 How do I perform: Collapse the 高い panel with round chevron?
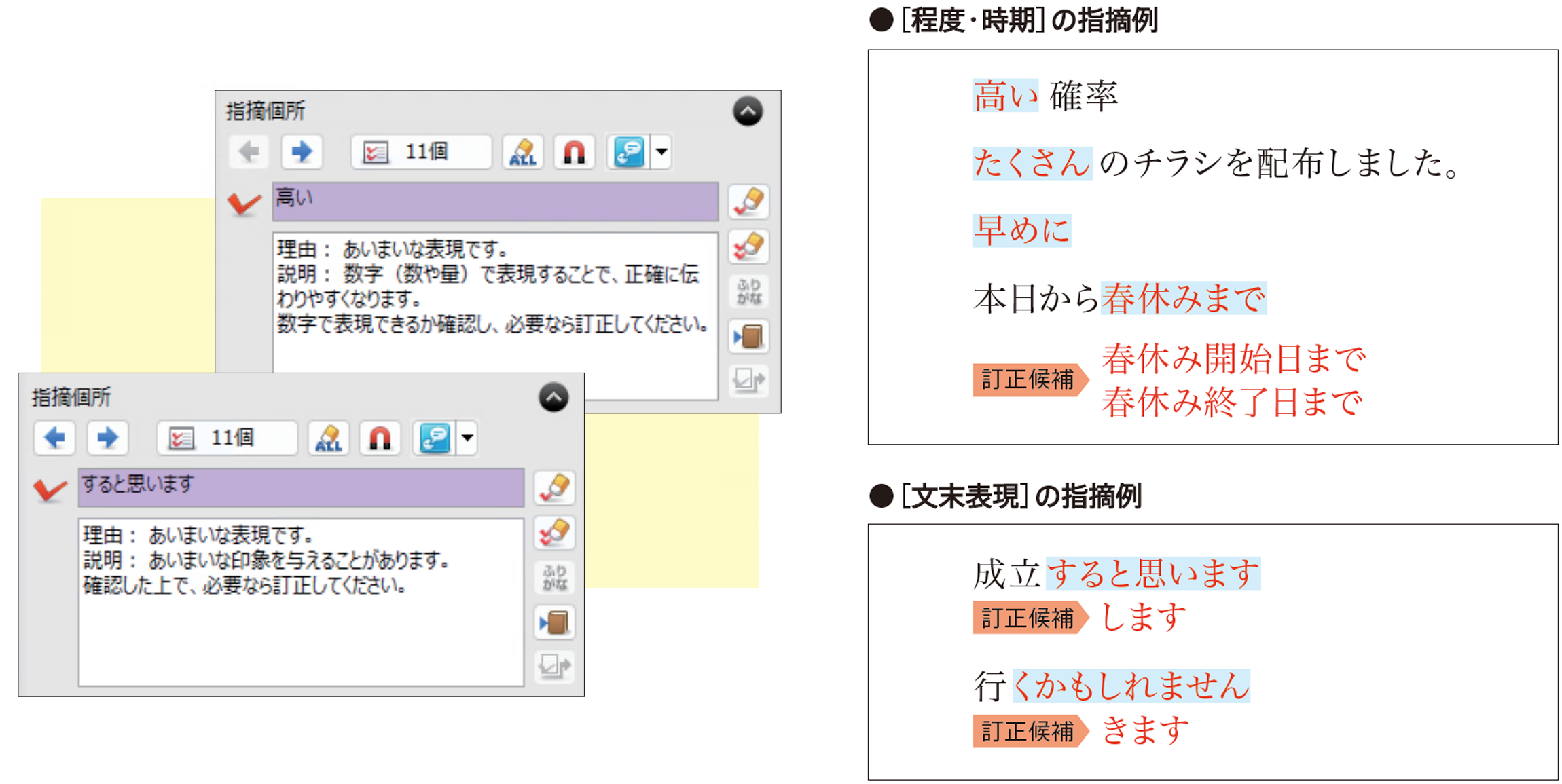(x=748, y=111)
